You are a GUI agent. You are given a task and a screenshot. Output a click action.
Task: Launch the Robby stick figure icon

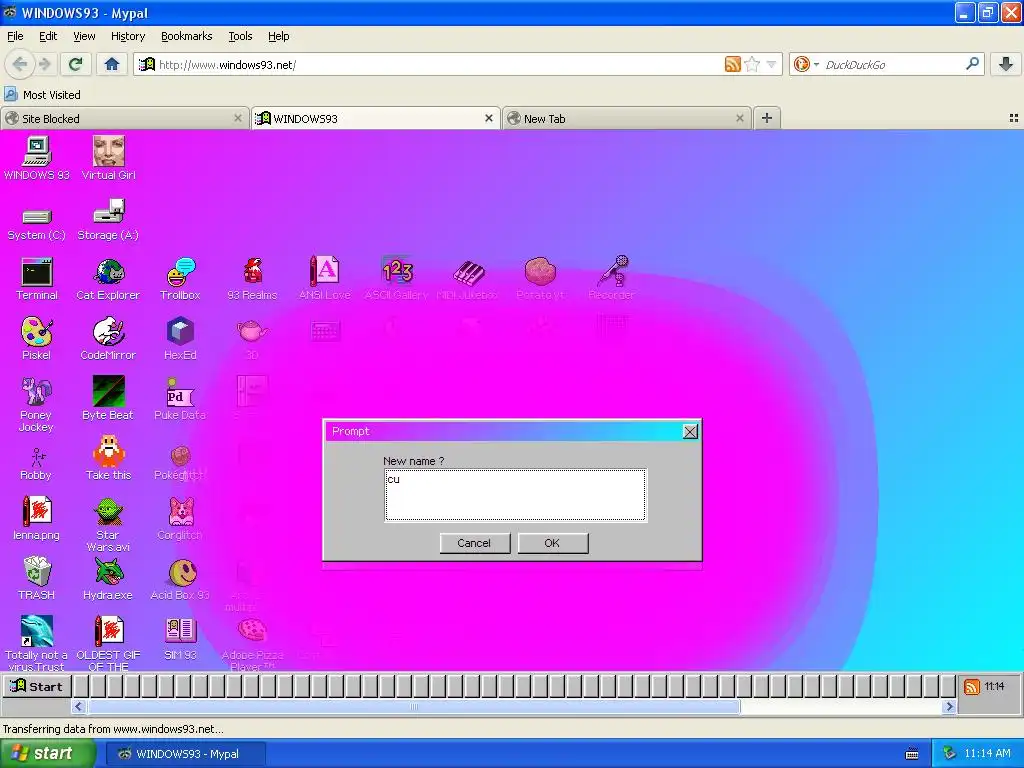click(x=37, y=464)
